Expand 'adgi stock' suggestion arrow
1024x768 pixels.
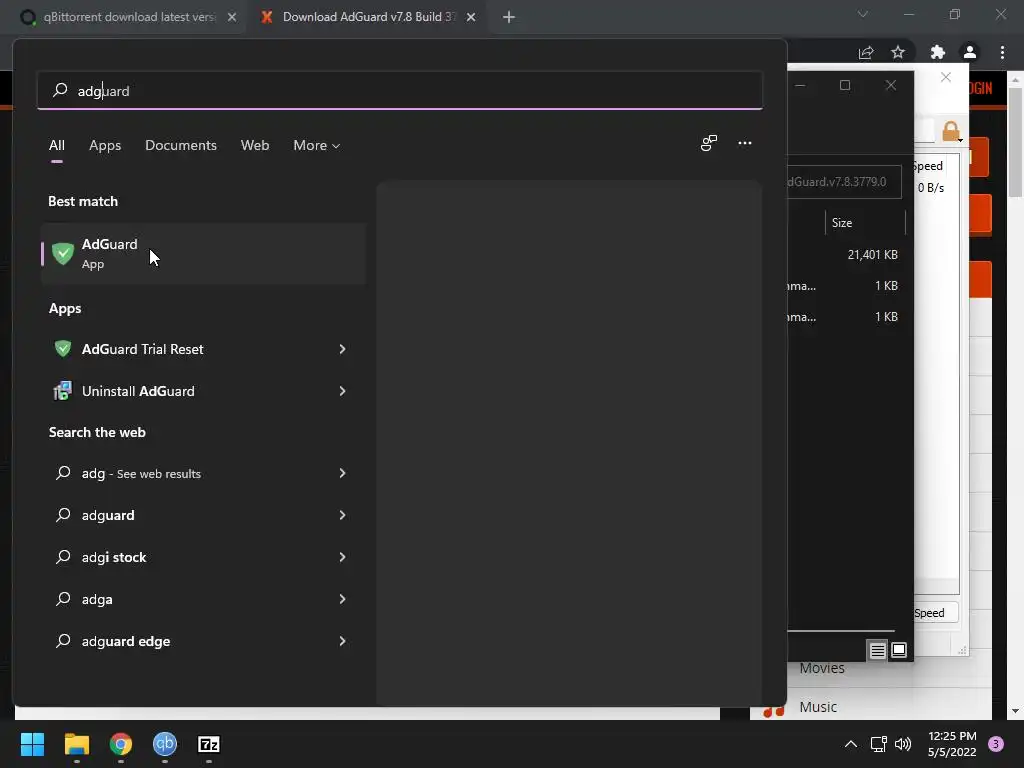point(342,556)
